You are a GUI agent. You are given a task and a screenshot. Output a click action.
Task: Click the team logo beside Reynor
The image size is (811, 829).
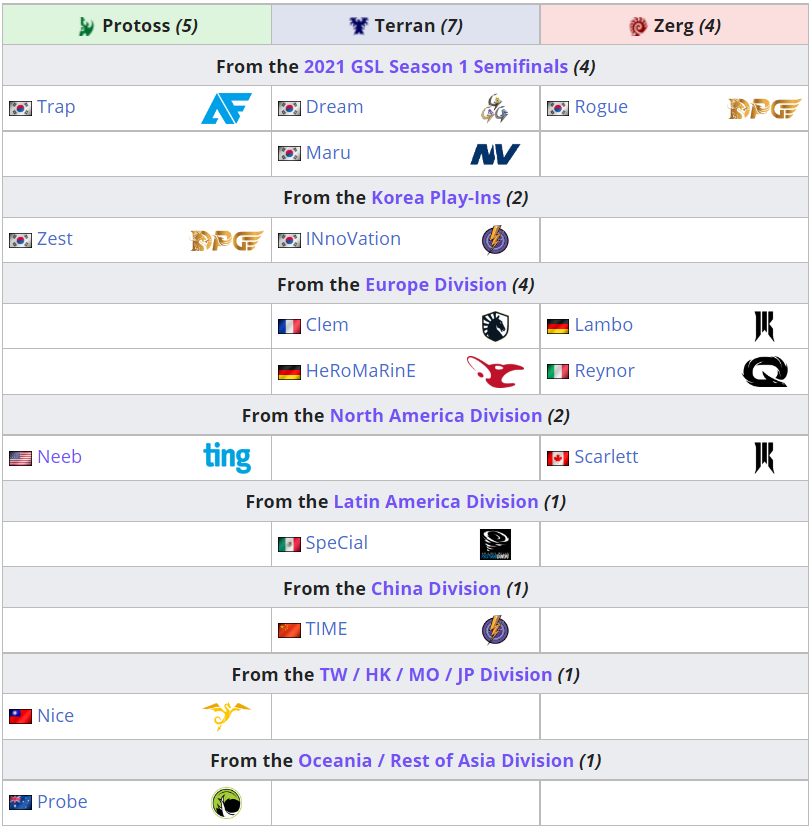click(764, 372)
